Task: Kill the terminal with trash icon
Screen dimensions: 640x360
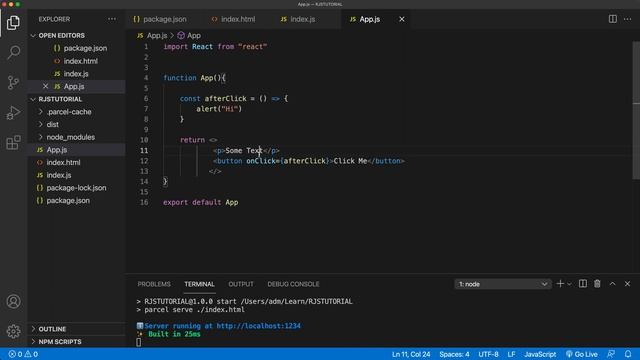Action: (597, 284)
